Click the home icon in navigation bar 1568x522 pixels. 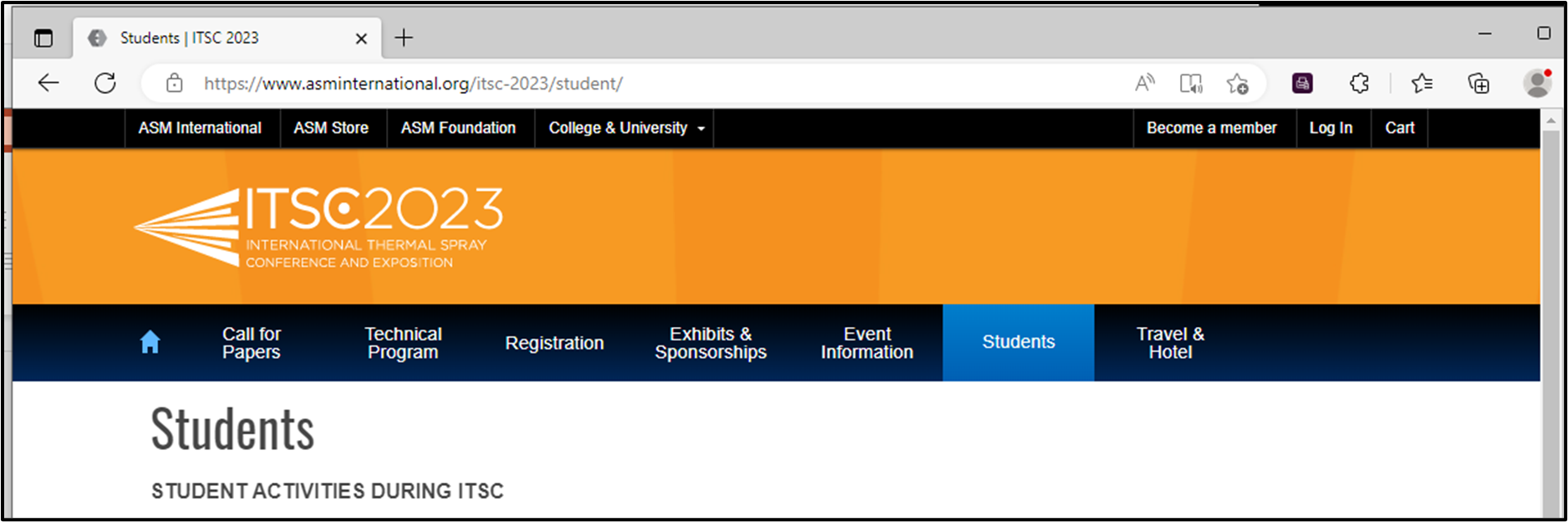[x=150, y=342]
